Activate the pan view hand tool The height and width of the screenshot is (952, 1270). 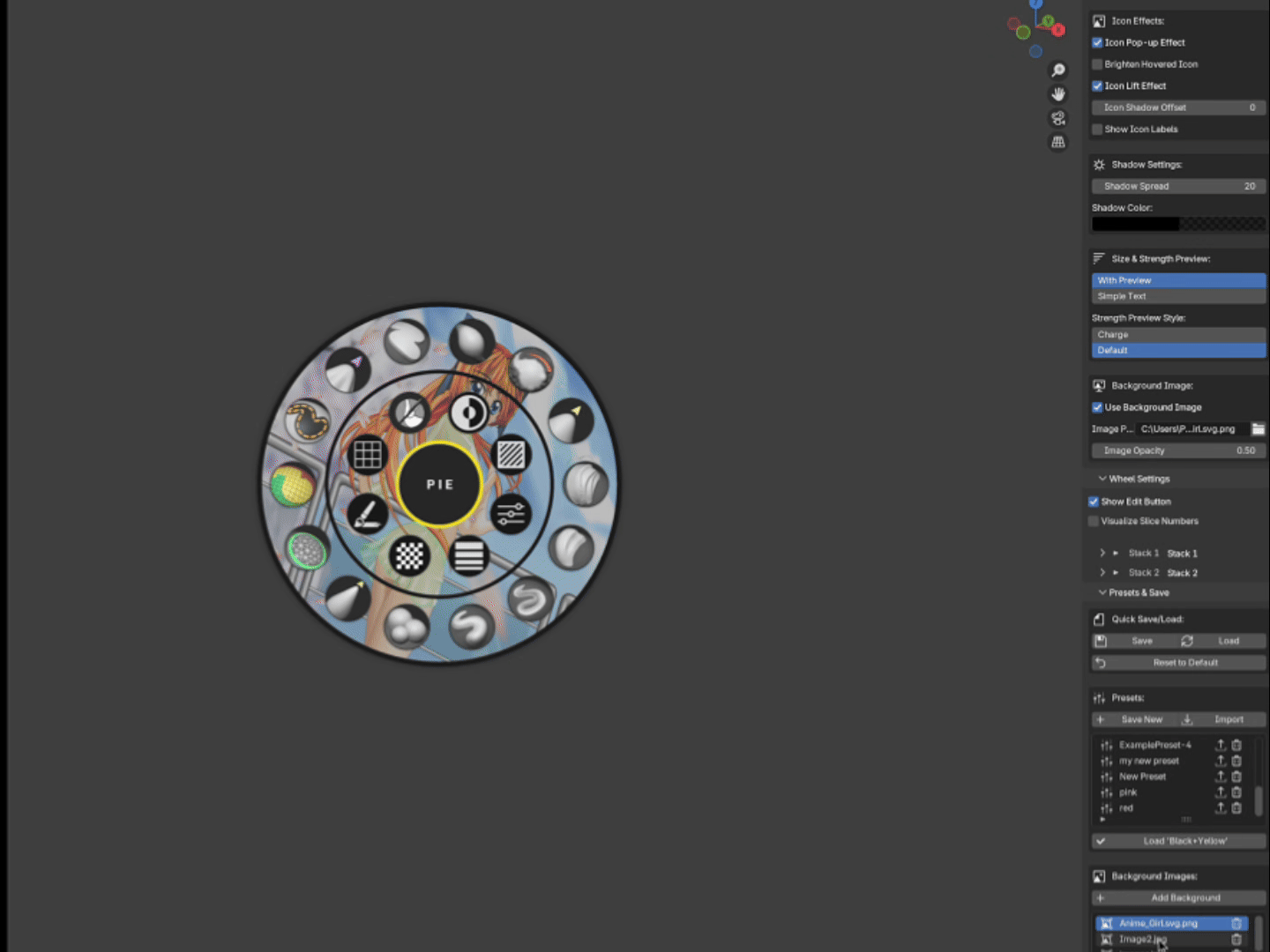pos(1058,94)
